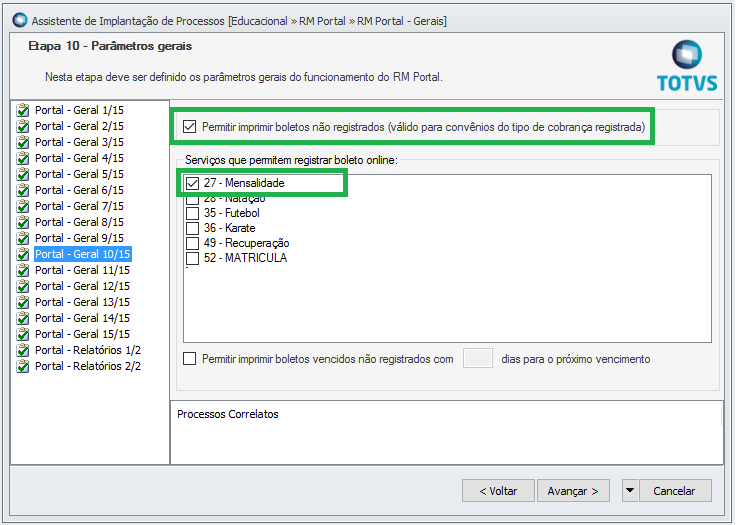Click the checkmark icon beside Portal - Geral 12/15
Viewport: 750px width, 525px height.
click(x=22, y=286)
